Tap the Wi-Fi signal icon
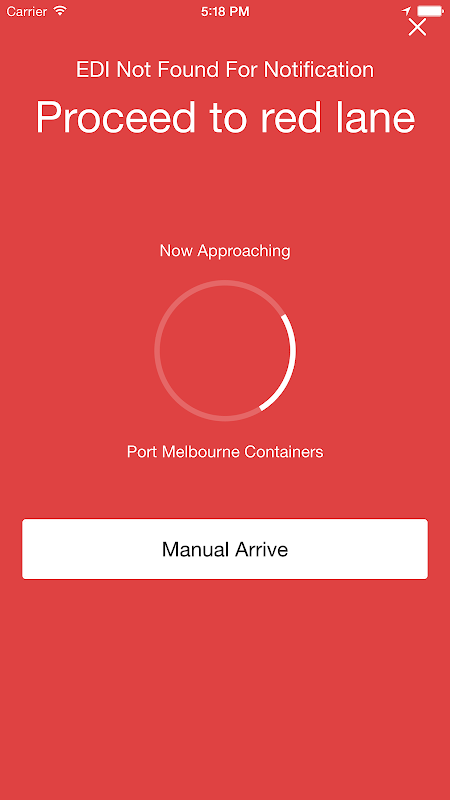Image resolution: width=450 pixels, height=800 pixels. tap(61, 11)
